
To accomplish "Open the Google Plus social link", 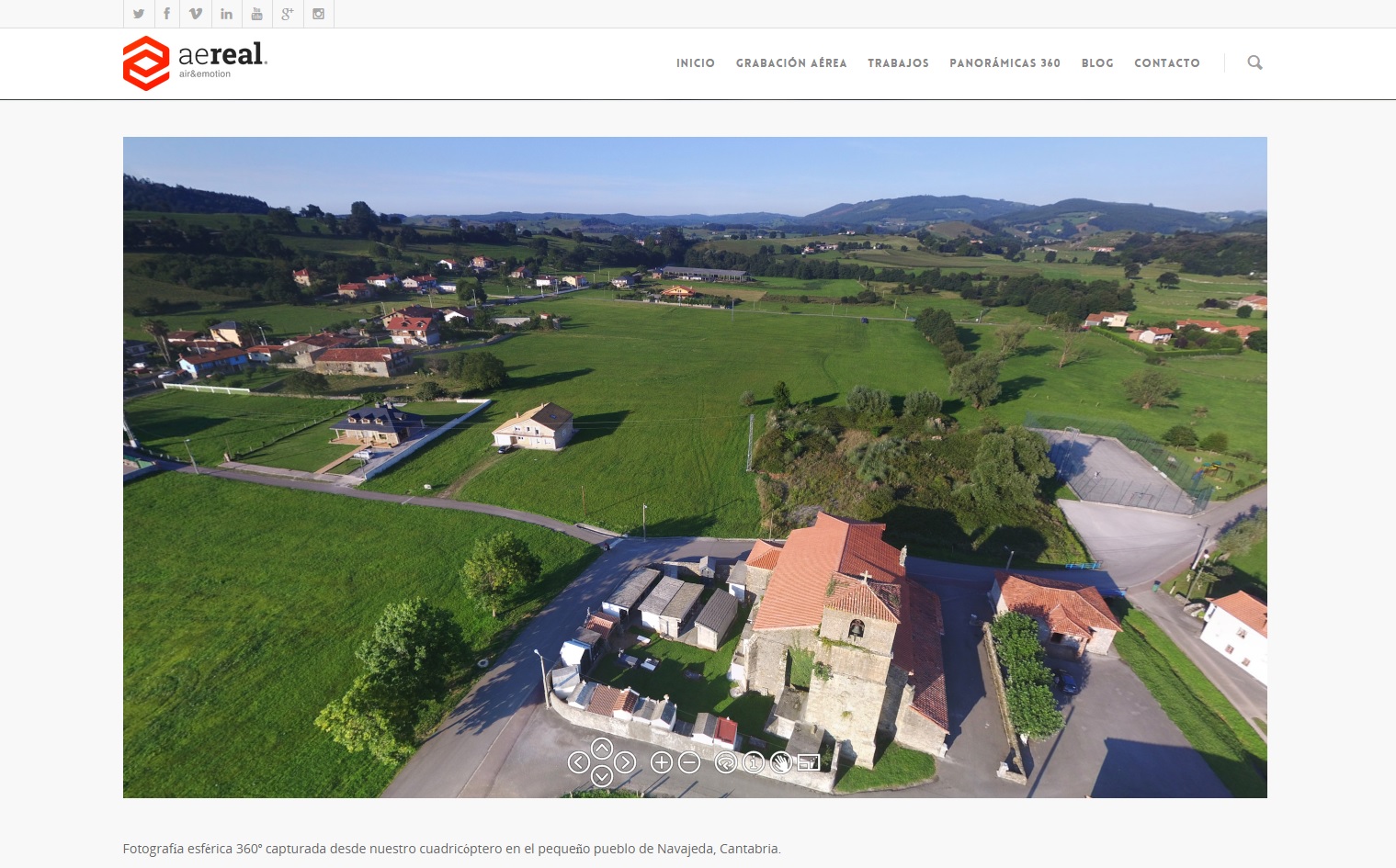I will click(288, 14).
